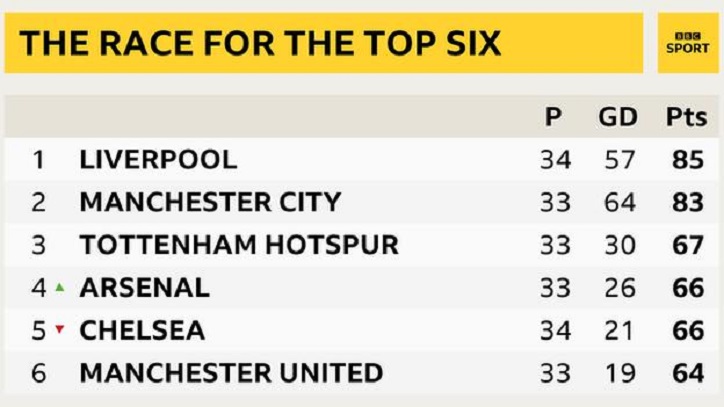Click Chelsea's 34 games played value

pos(555,330)
